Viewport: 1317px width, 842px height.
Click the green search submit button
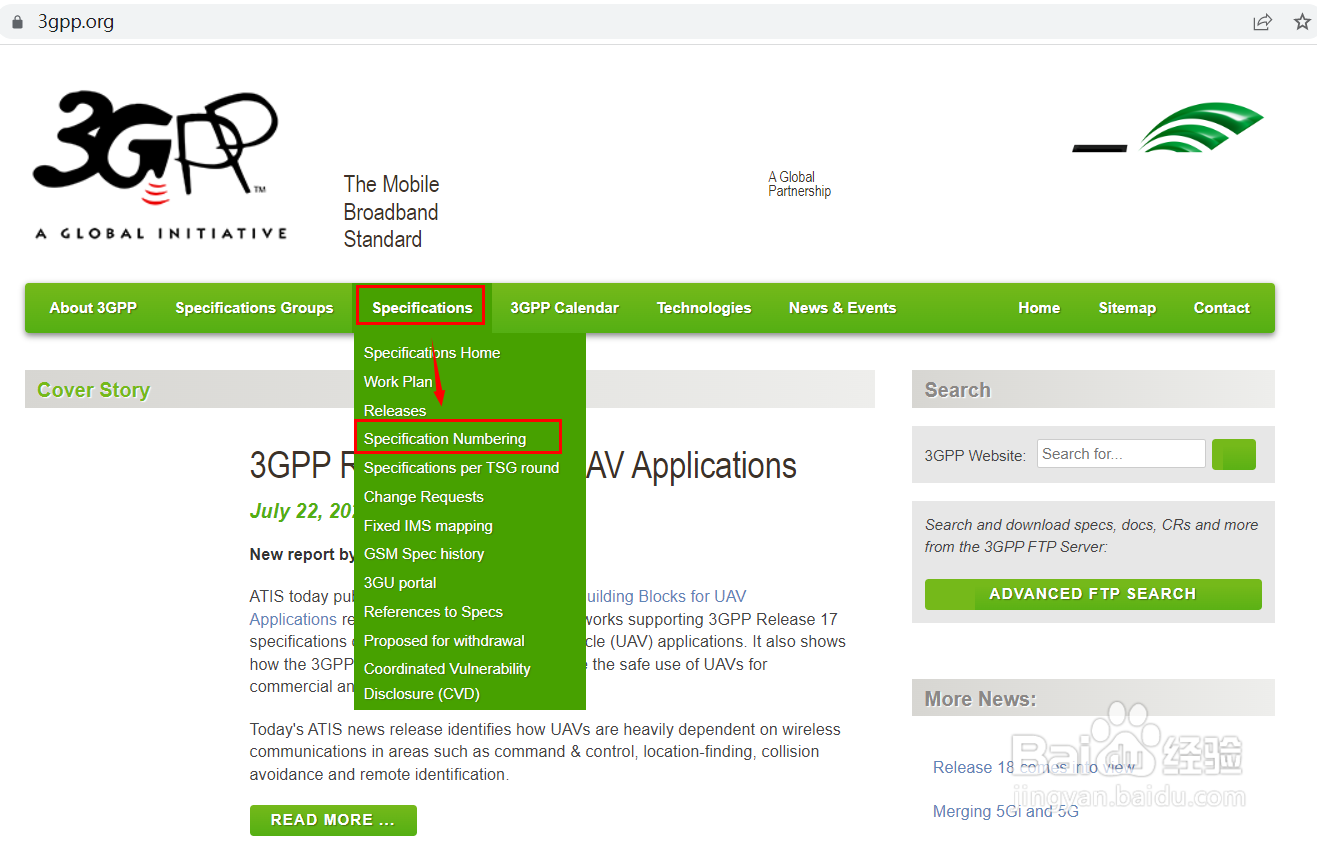[1233, 455]
